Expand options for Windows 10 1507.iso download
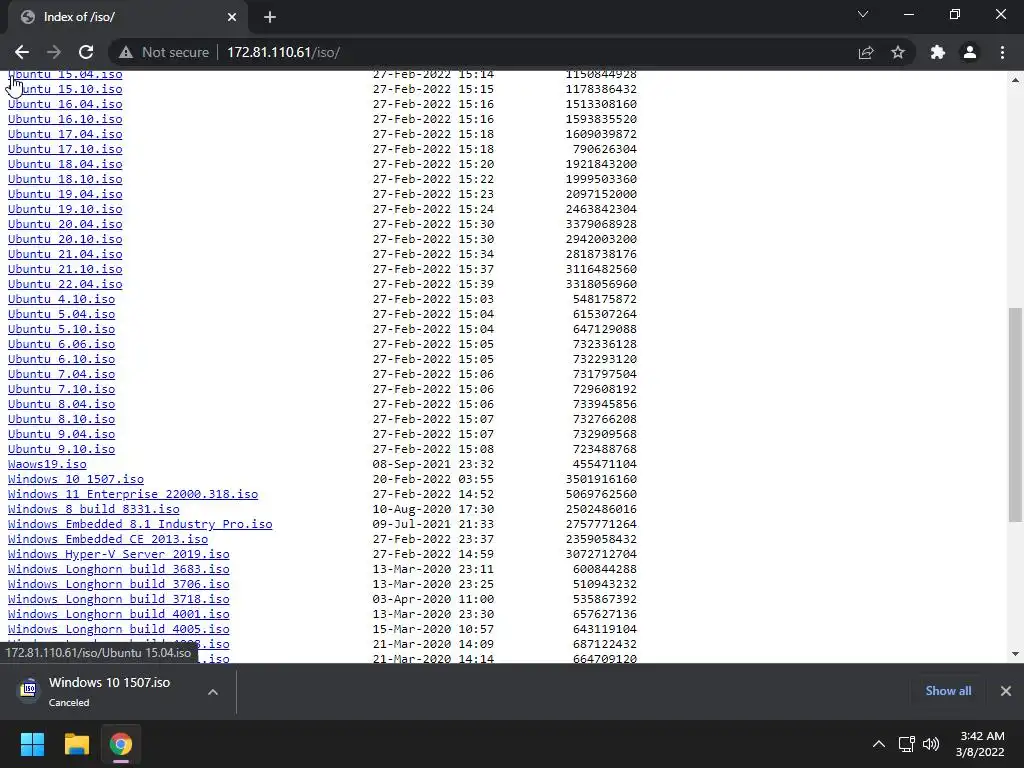This screenshot has width=1024, height=768. 213,692
